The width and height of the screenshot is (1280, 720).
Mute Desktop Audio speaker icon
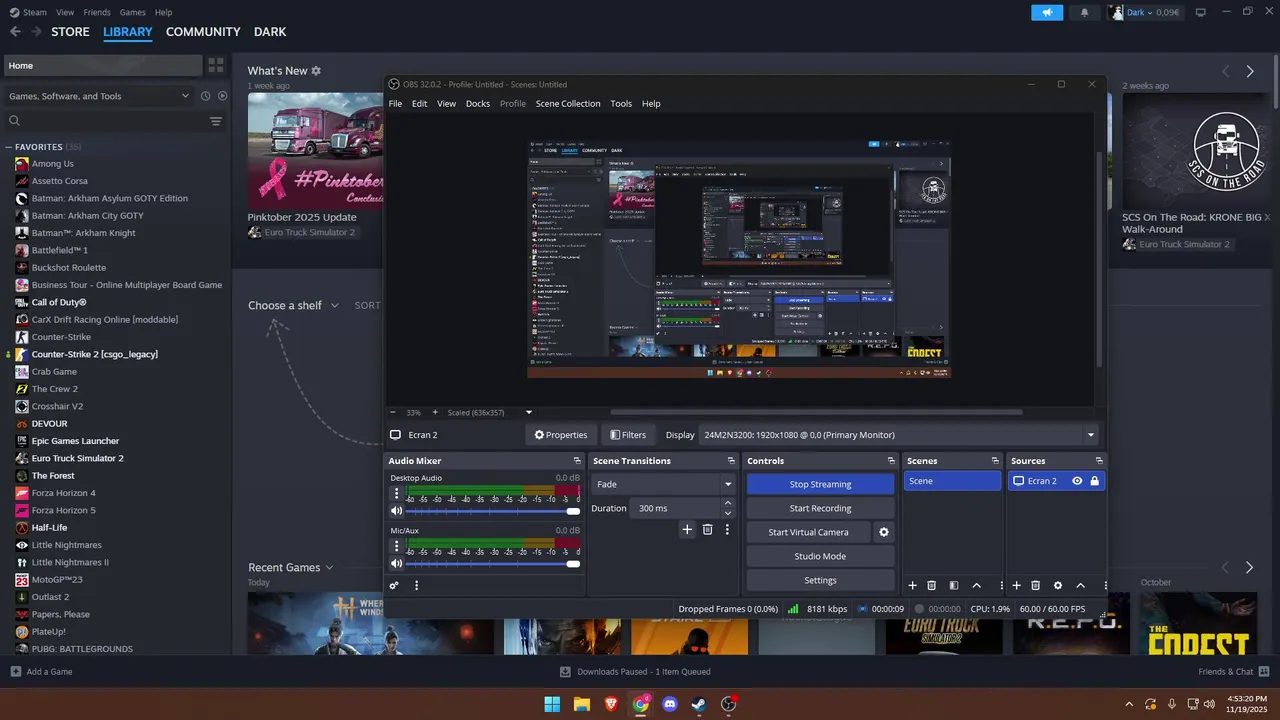pos(396,511)
